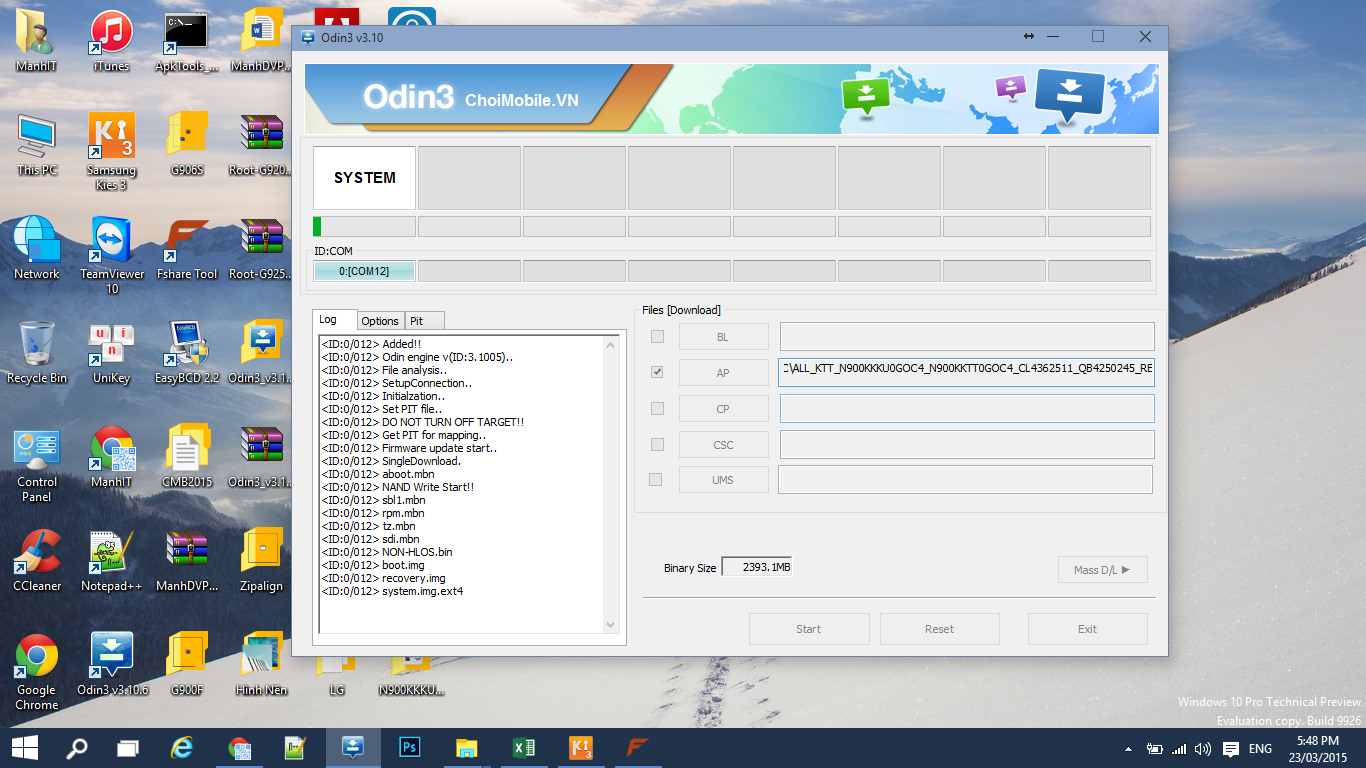Screen dimensions: 1366x768
Task: Open Task View on the taskbar
Action: 128,747
